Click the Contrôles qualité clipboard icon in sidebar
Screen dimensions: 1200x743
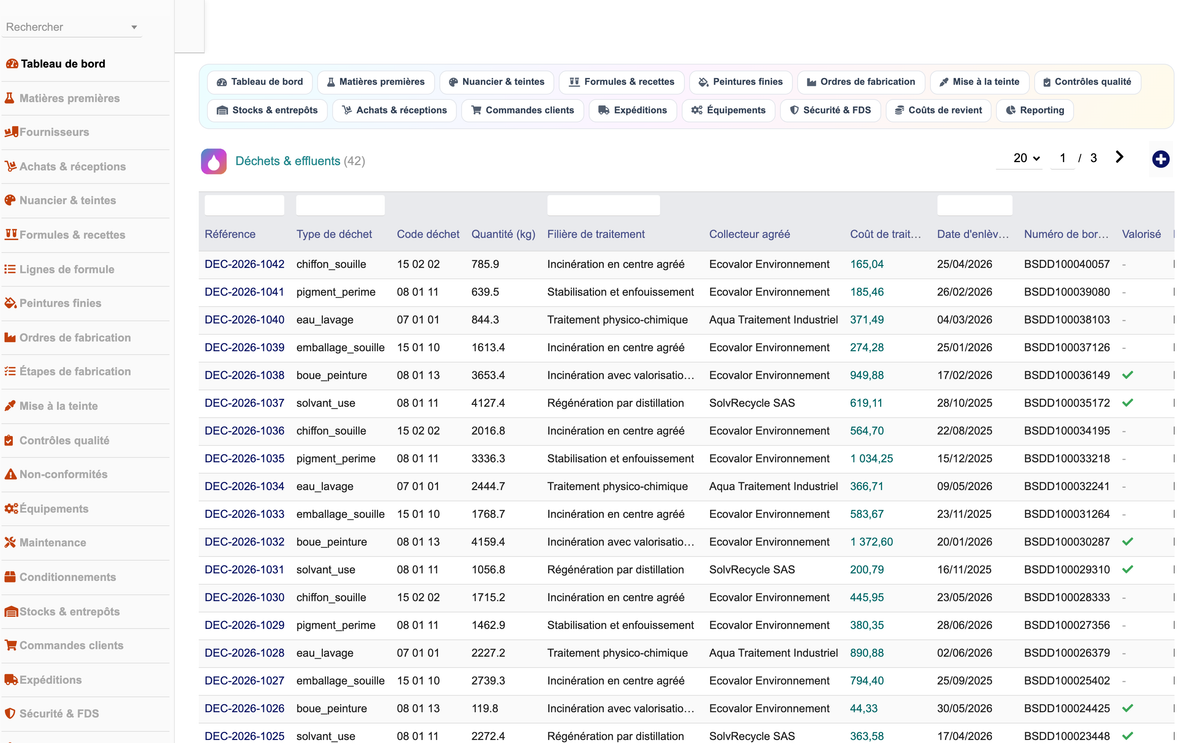coord(9,440)
